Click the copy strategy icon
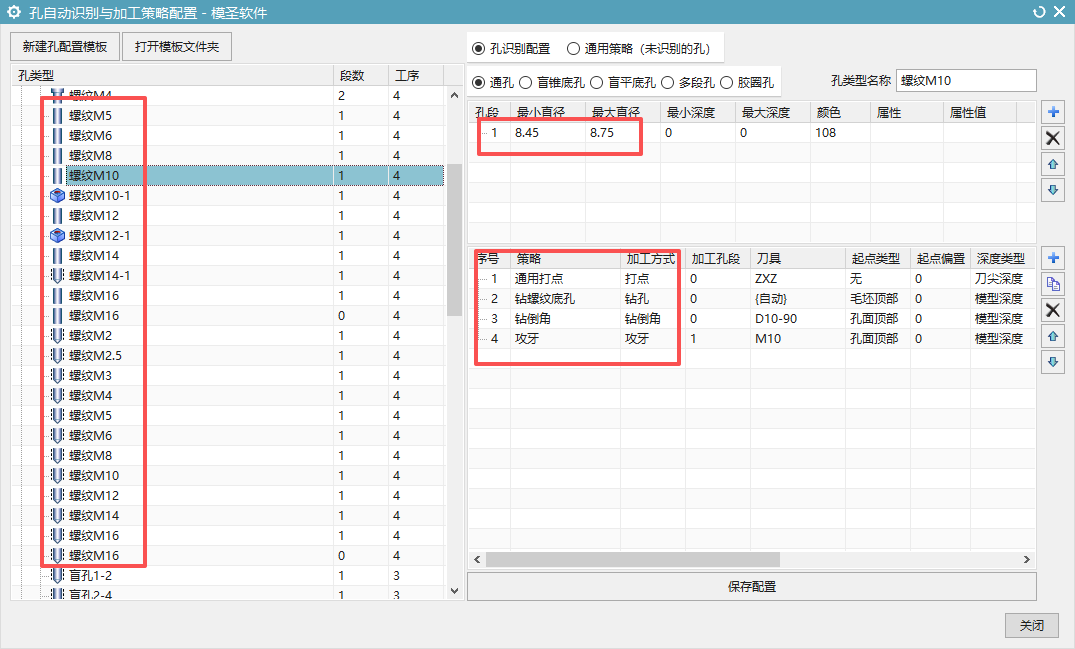The width and height of the screenshot is (1075, 649). tap(1053, 284)
